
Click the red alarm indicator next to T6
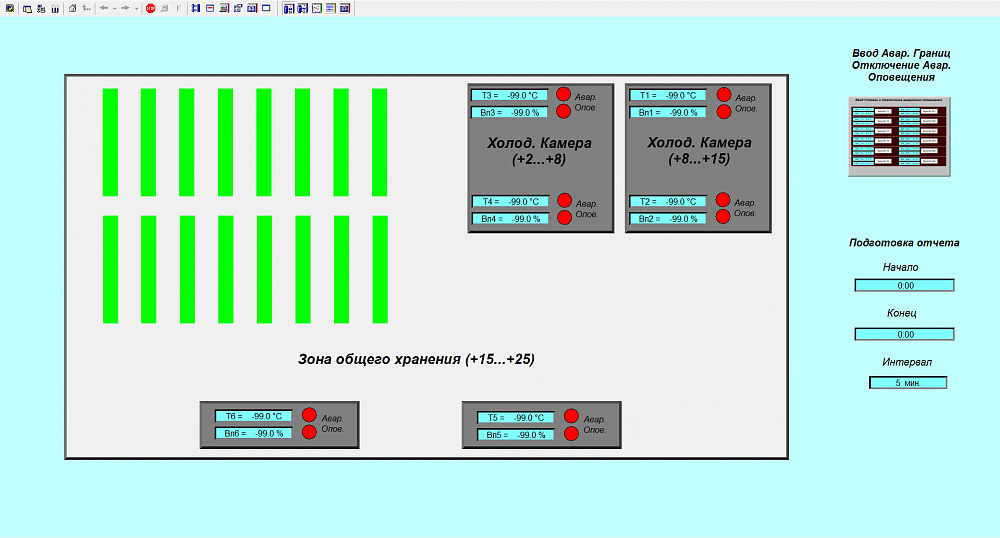[309, 415]
